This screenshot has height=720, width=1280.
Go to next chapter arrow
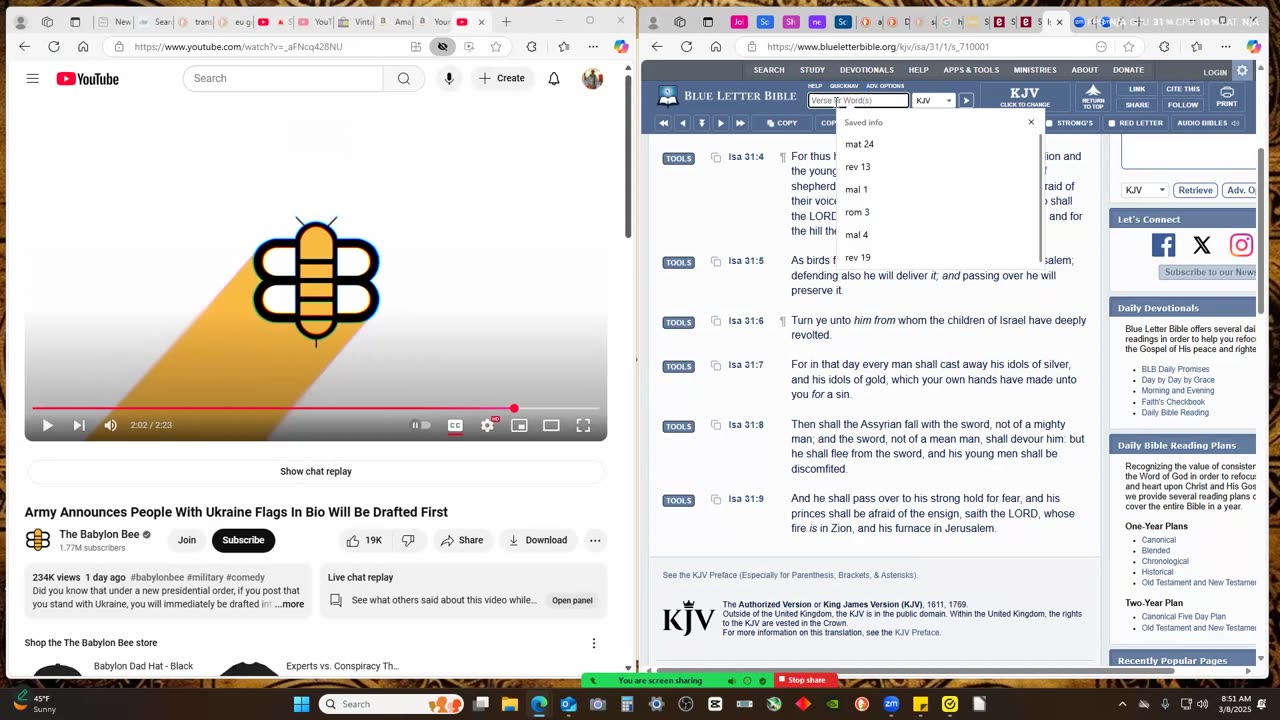pyautogui.click(x=720, y=123)
